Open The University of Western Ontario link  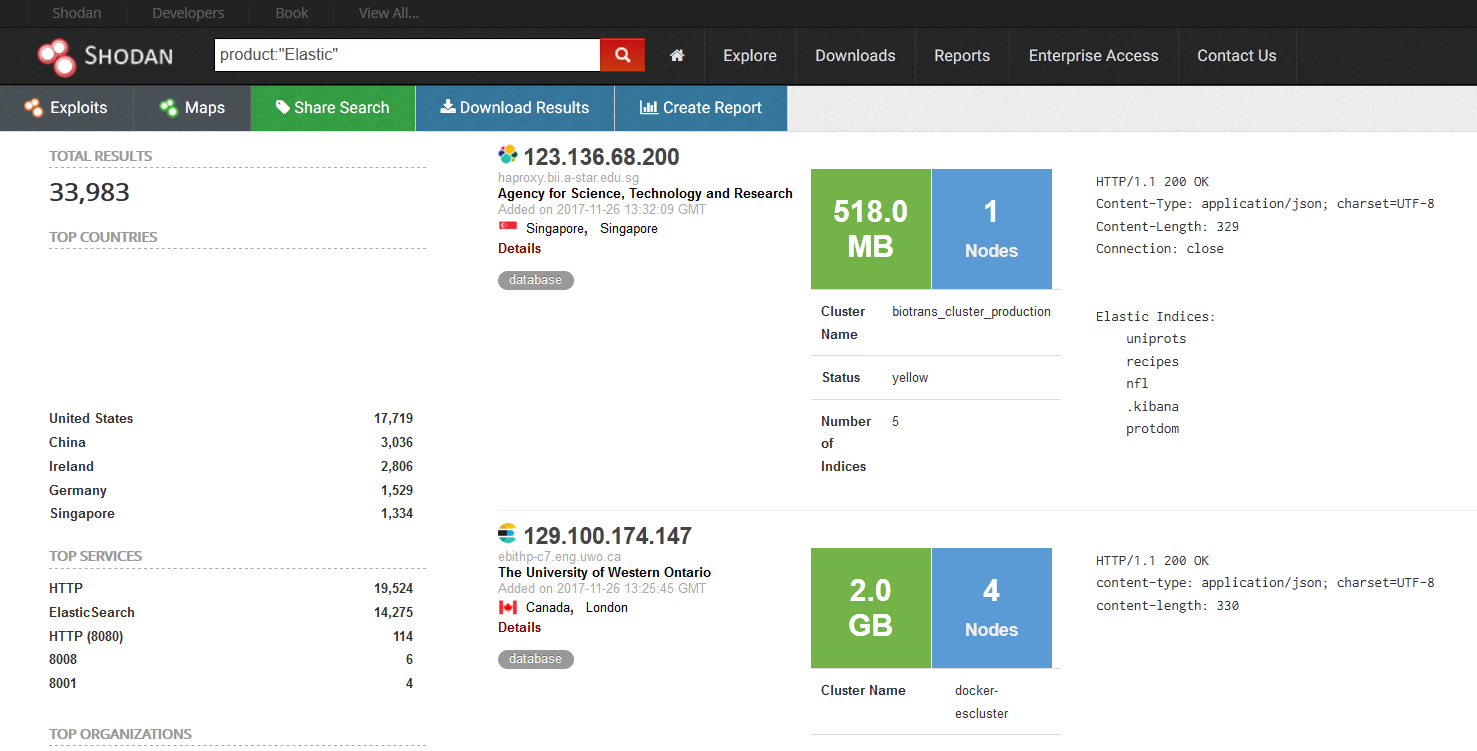tap(604, 572)
